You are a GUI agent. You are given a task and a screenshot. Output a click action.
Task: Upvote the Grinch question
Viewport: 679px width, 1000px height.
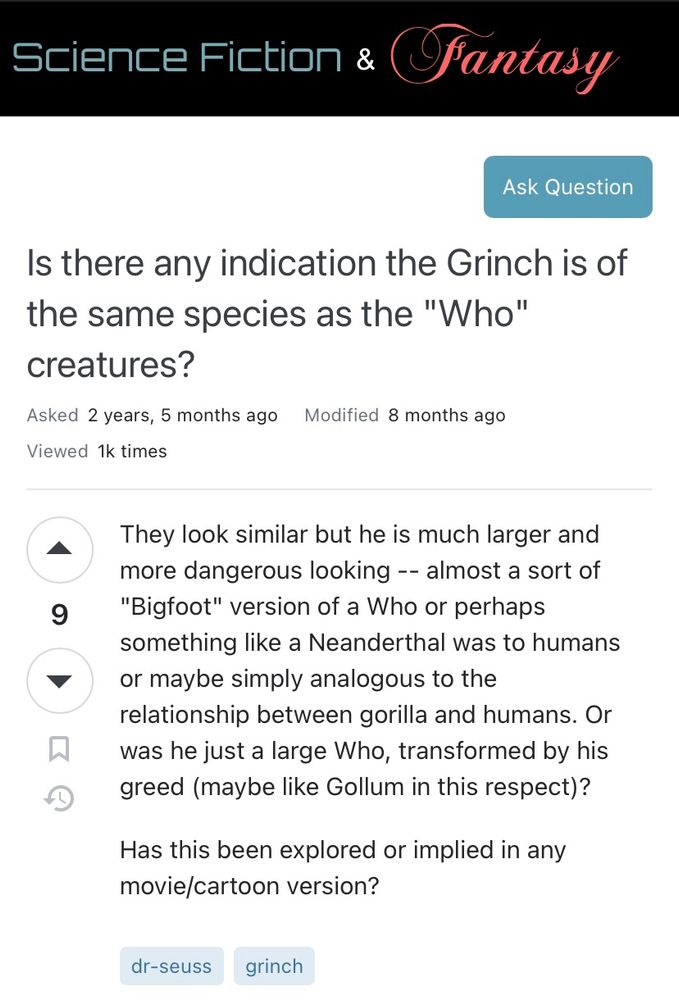tap(60, 548)
